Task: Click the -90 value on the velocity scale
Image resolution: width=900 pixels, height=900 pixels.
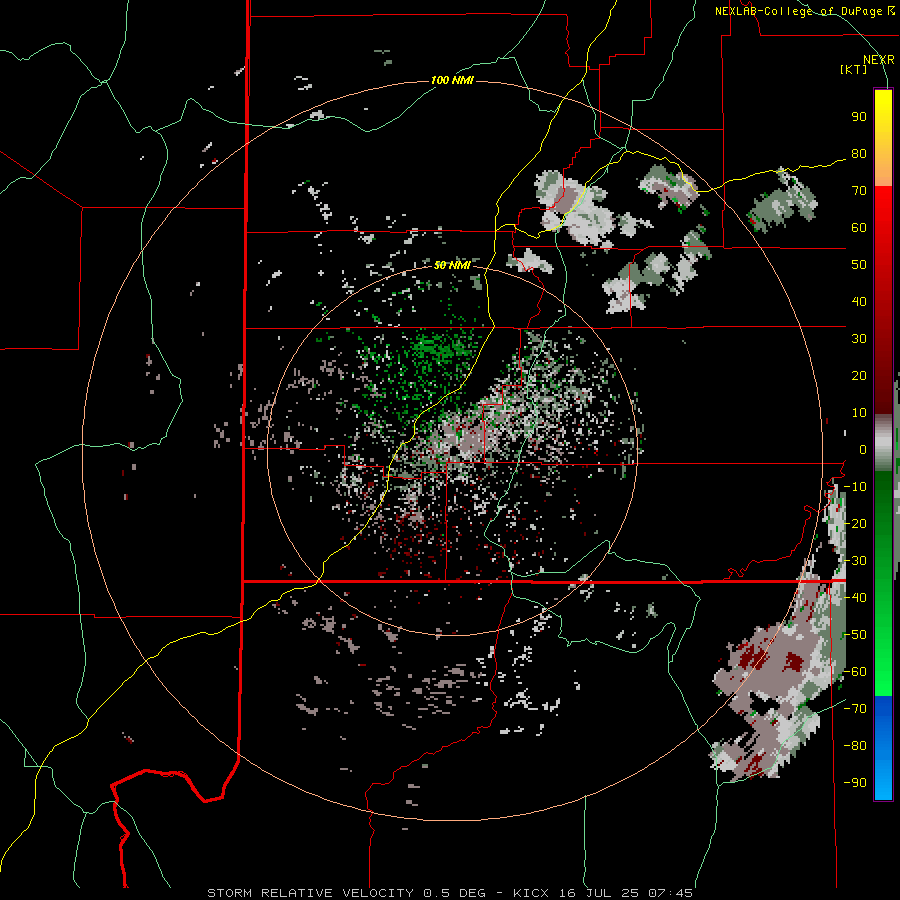Action: tap(855, 782)
